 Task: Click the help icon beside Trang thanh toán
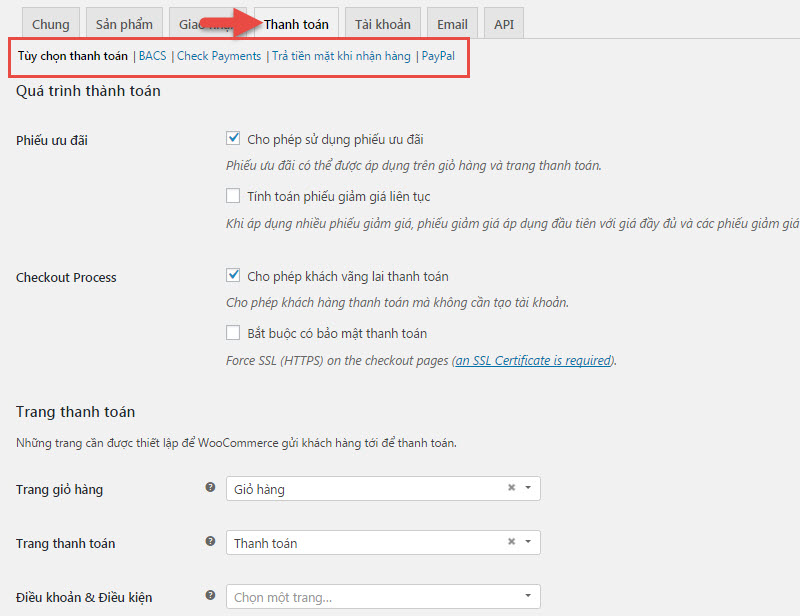pyautogui.click(x=210, y=542)
